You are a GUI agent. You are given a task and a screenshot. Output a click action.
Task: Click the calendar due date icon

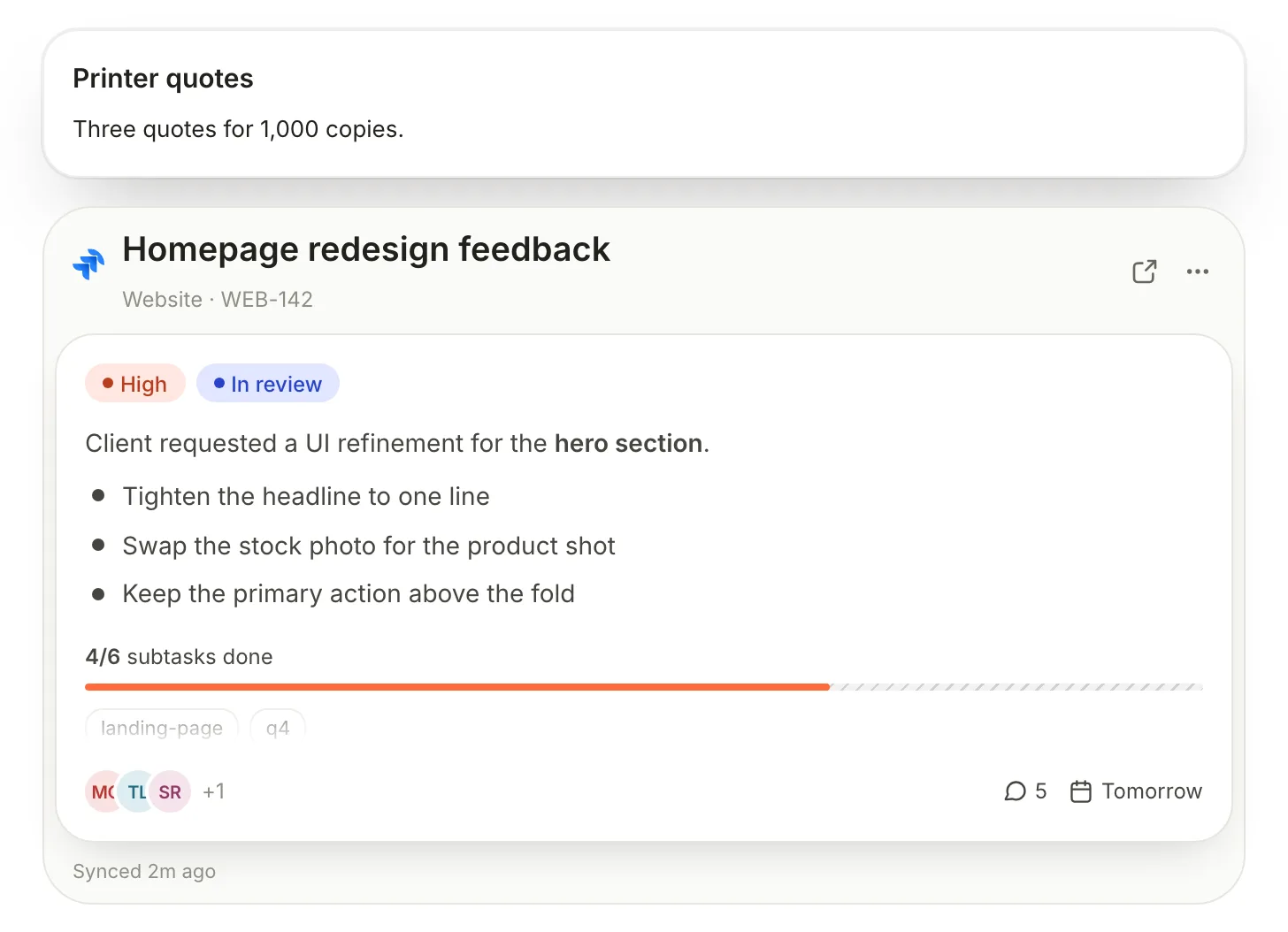[x=1081, y=791]
